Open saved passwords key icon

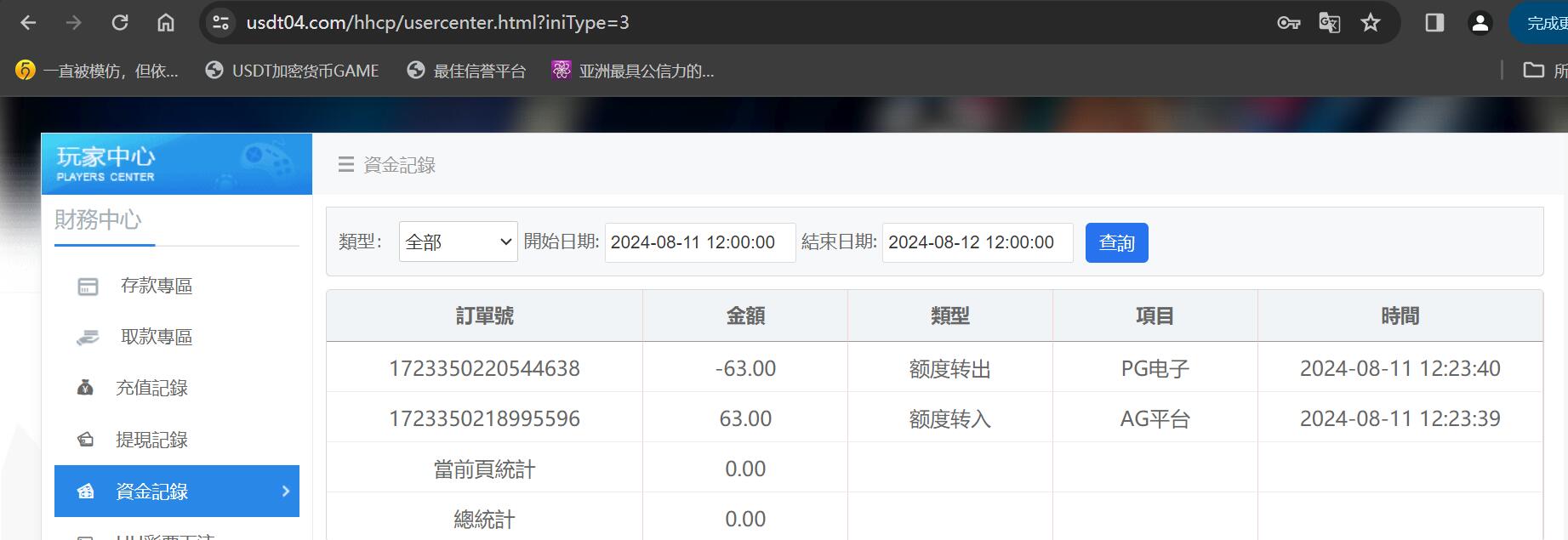[x=1289, y=23]
